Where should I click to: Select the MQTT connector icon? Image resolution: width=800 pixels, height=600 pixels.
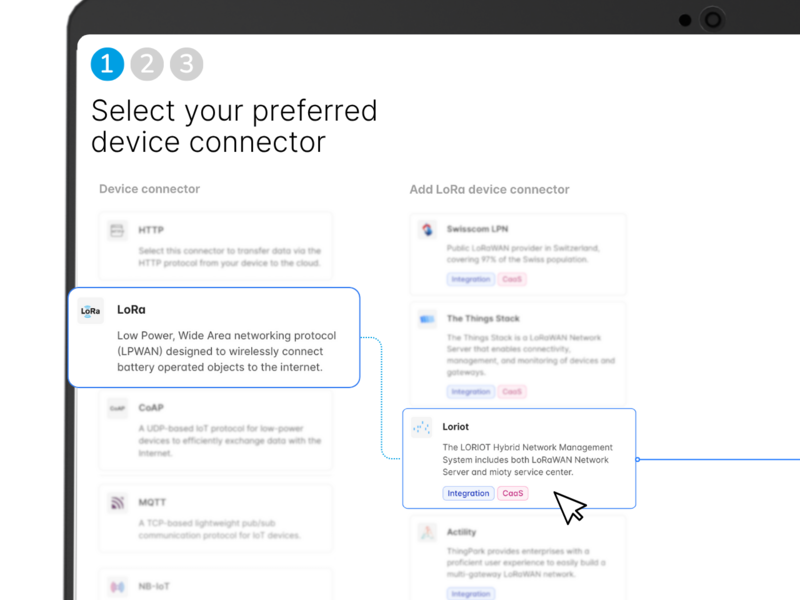coord(117,503)
